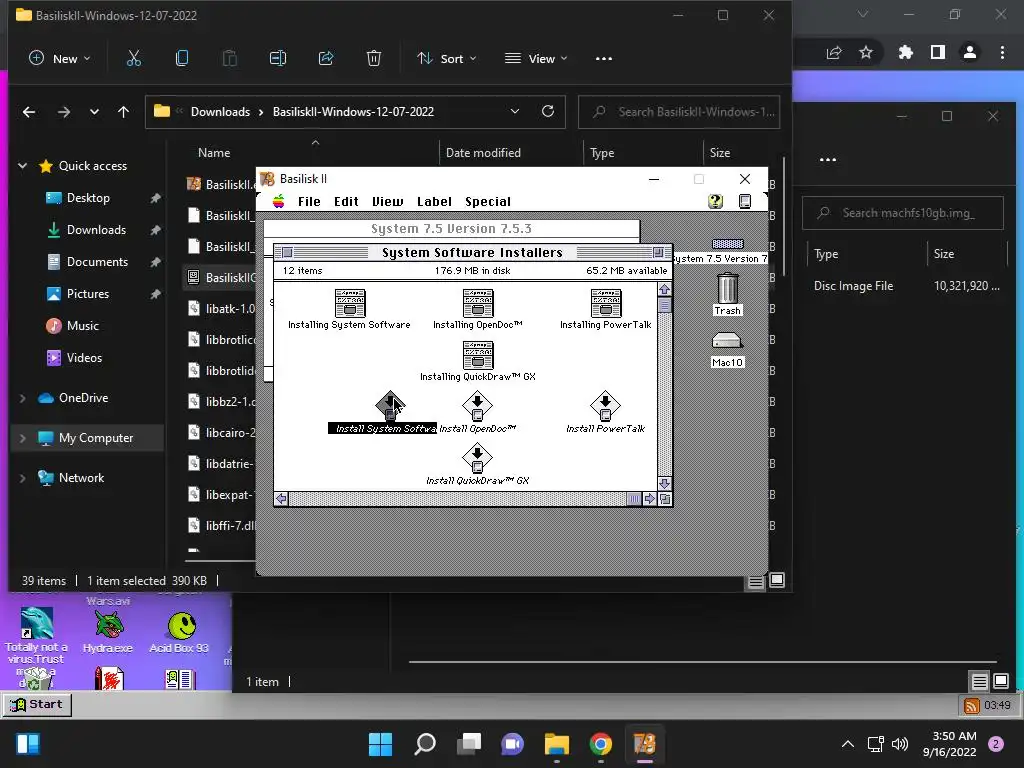Select the System 7.5 Version disk icon
Viewport: 1024px width, 768px height.
coord(728,244)
